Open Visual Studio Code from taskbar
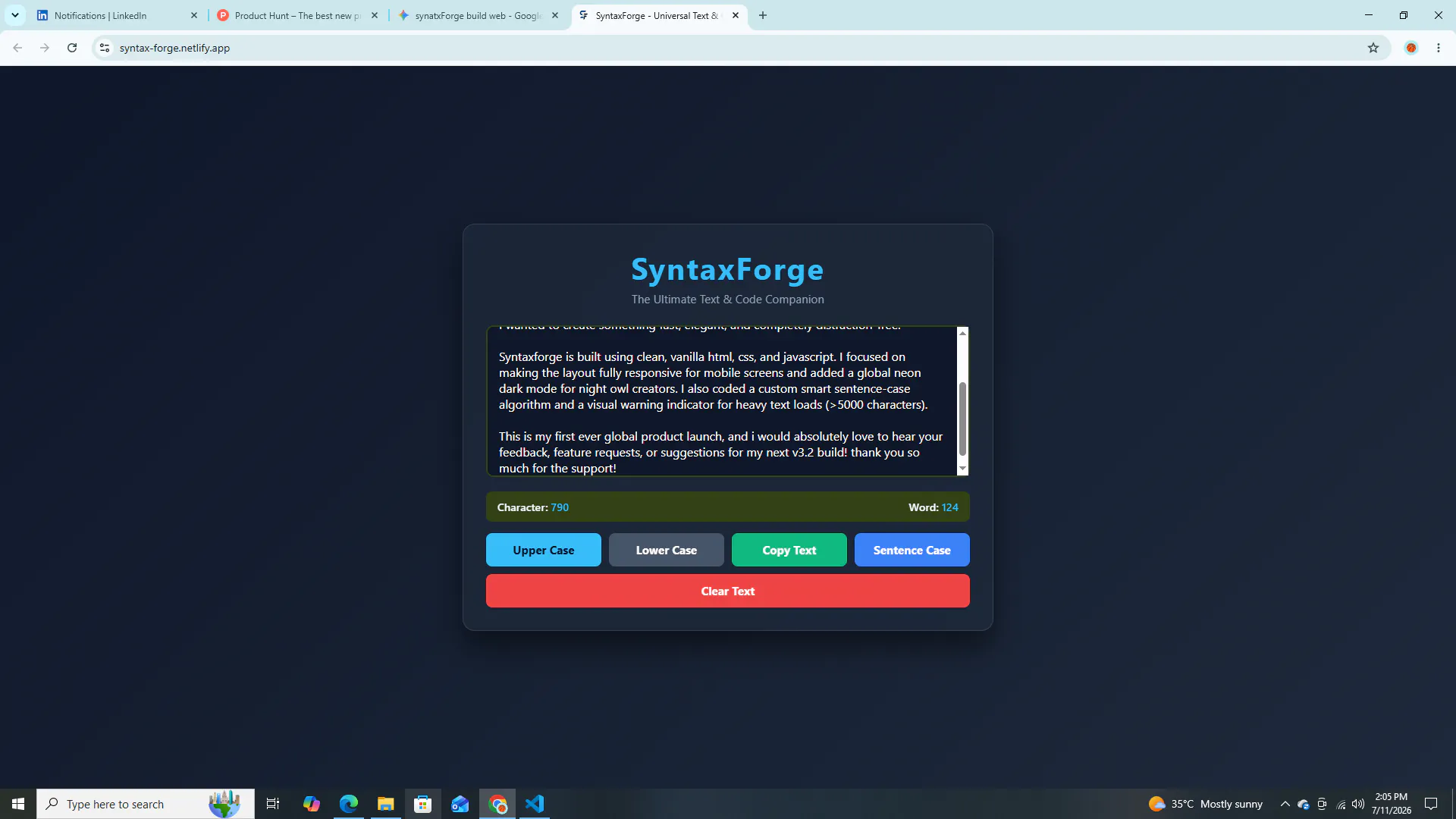 (535, 804)
